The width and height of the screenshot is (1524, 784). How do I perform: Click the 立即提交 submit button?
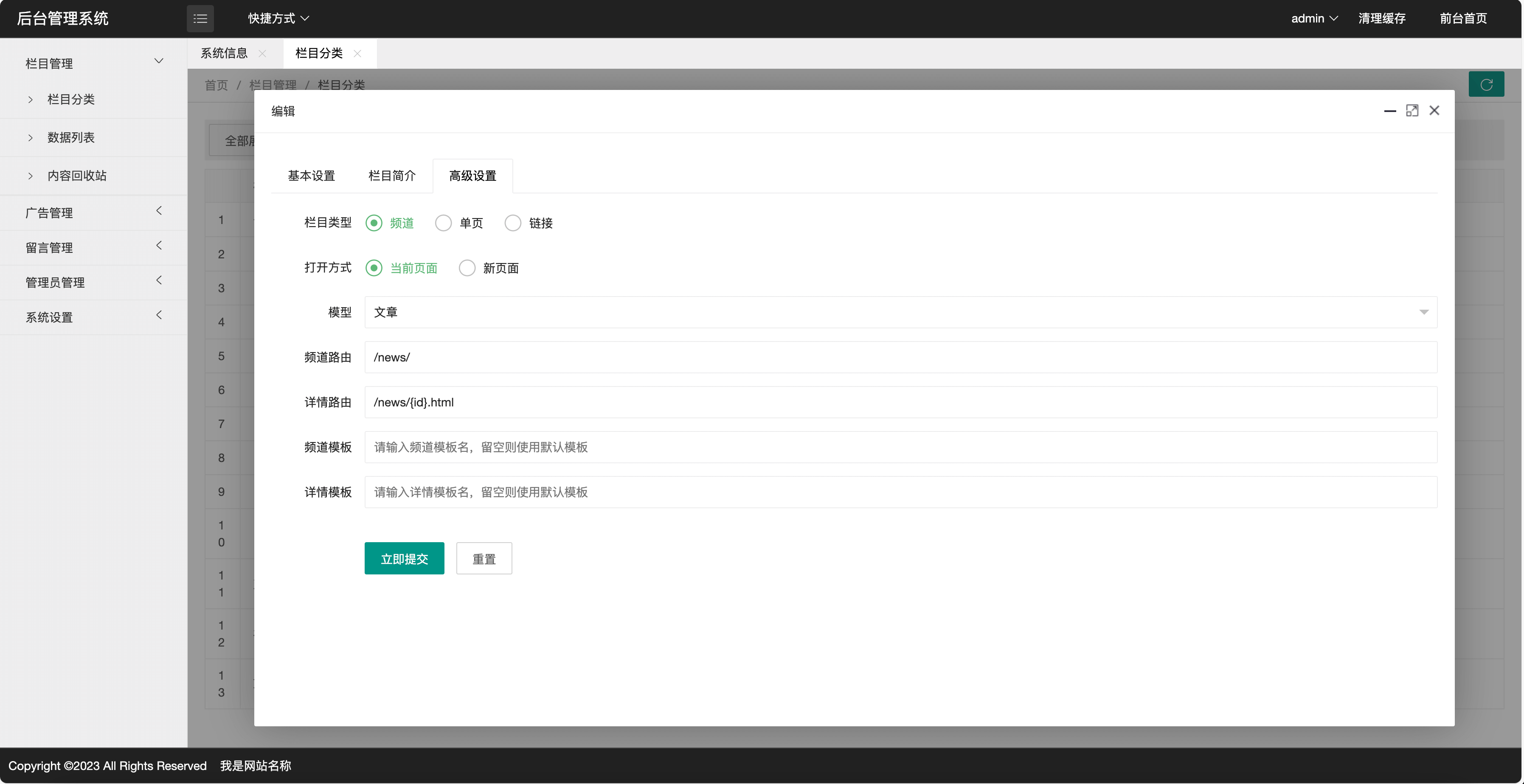tap(404, 558)
